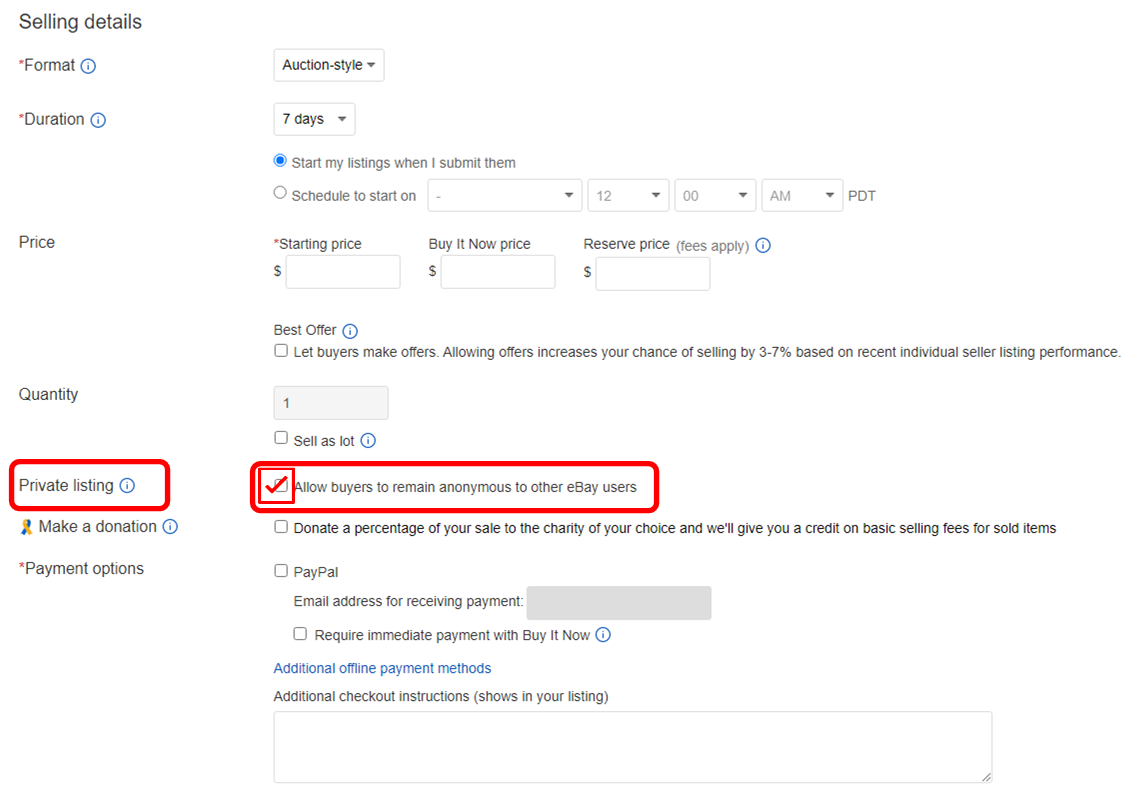The image size is (1126, 797).
Task: Show info for Sell as lot
Action: coord(368,441)
